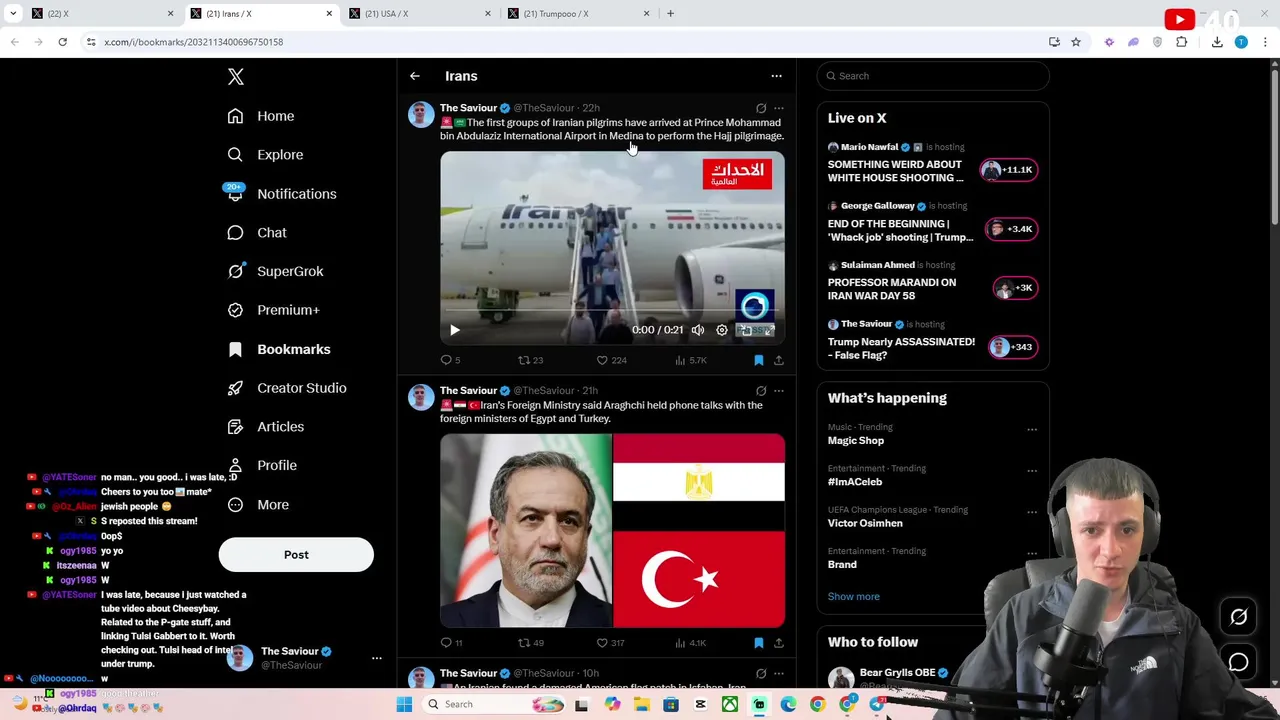Viewport: 1280px width, 720px height.
Task: Share the Araghchi phone talks post
Action: click(x=779, y=643)
